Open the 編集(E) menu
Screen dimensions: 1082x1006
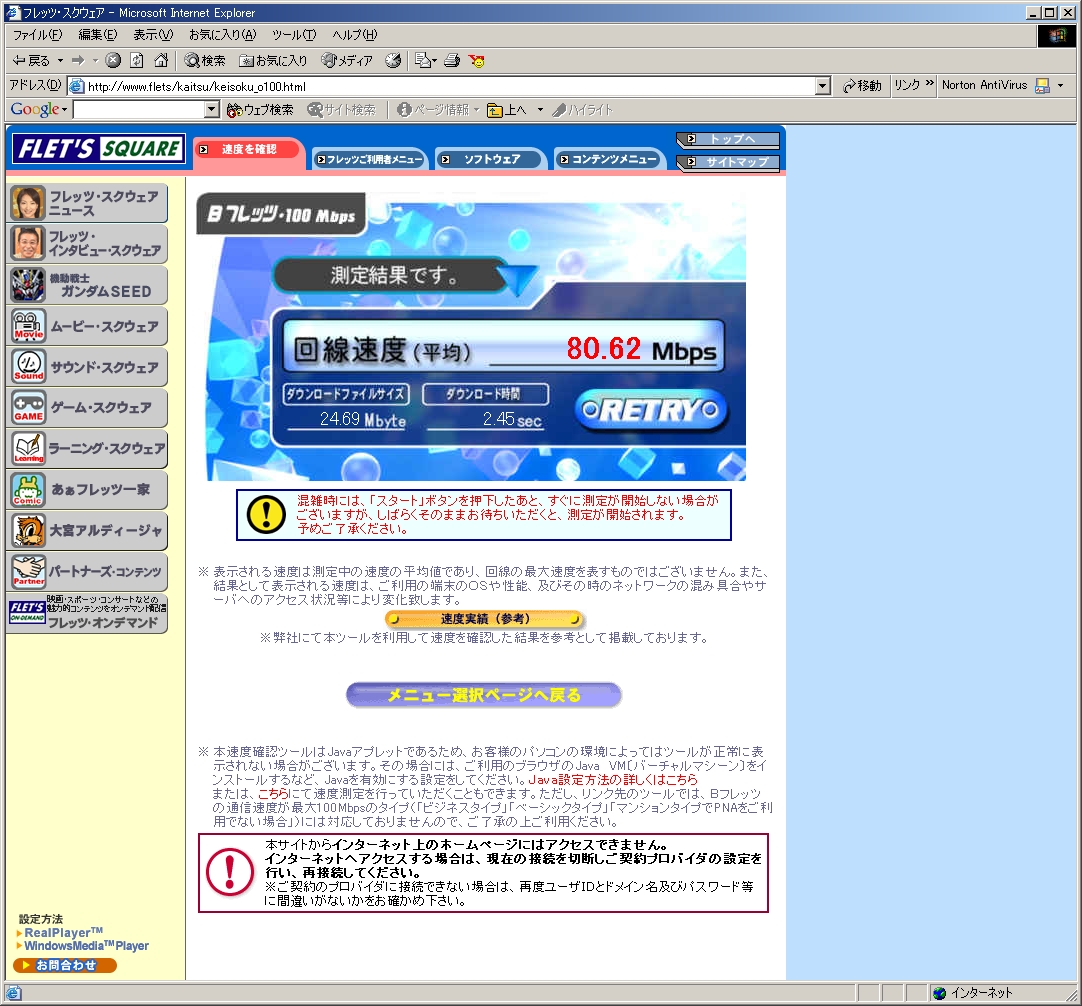97,34
